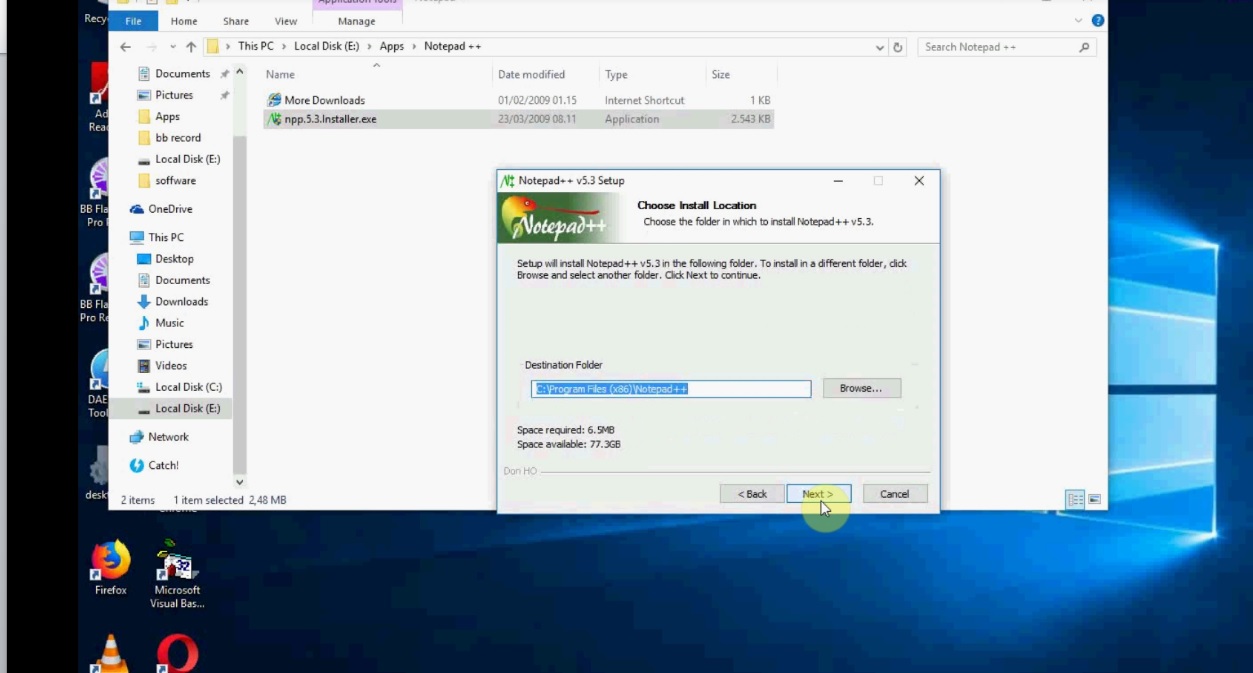
Task: Open the Apps folder in sidebar
Action: coord(167,117)
